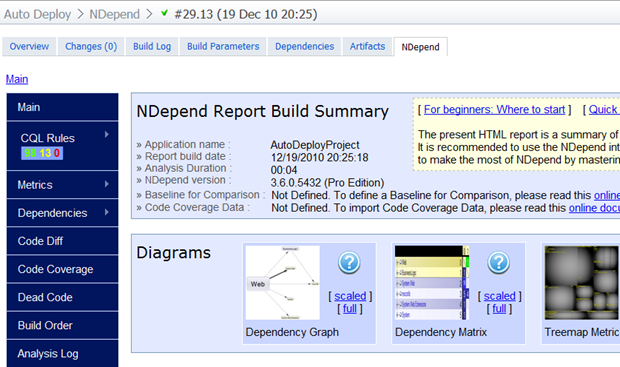Viewport: 620px width, 367px height.
Task: Open the Build Parameters tab
Action: tap(223, 47)
